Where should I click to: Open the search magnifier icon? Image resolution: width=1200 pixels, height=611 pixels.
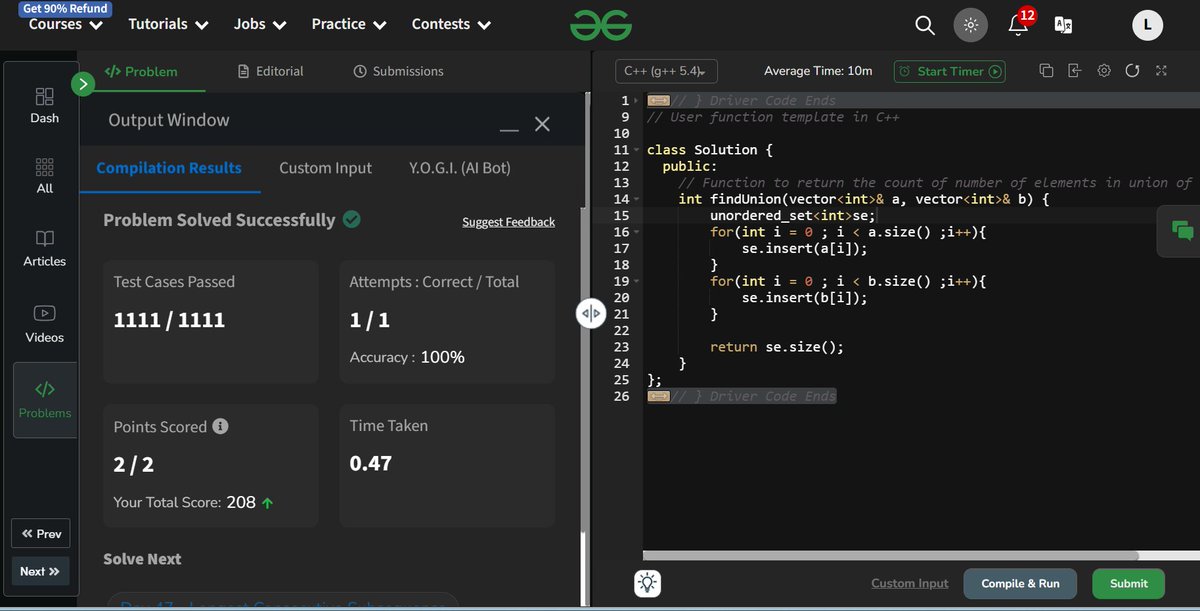[925, 25]
